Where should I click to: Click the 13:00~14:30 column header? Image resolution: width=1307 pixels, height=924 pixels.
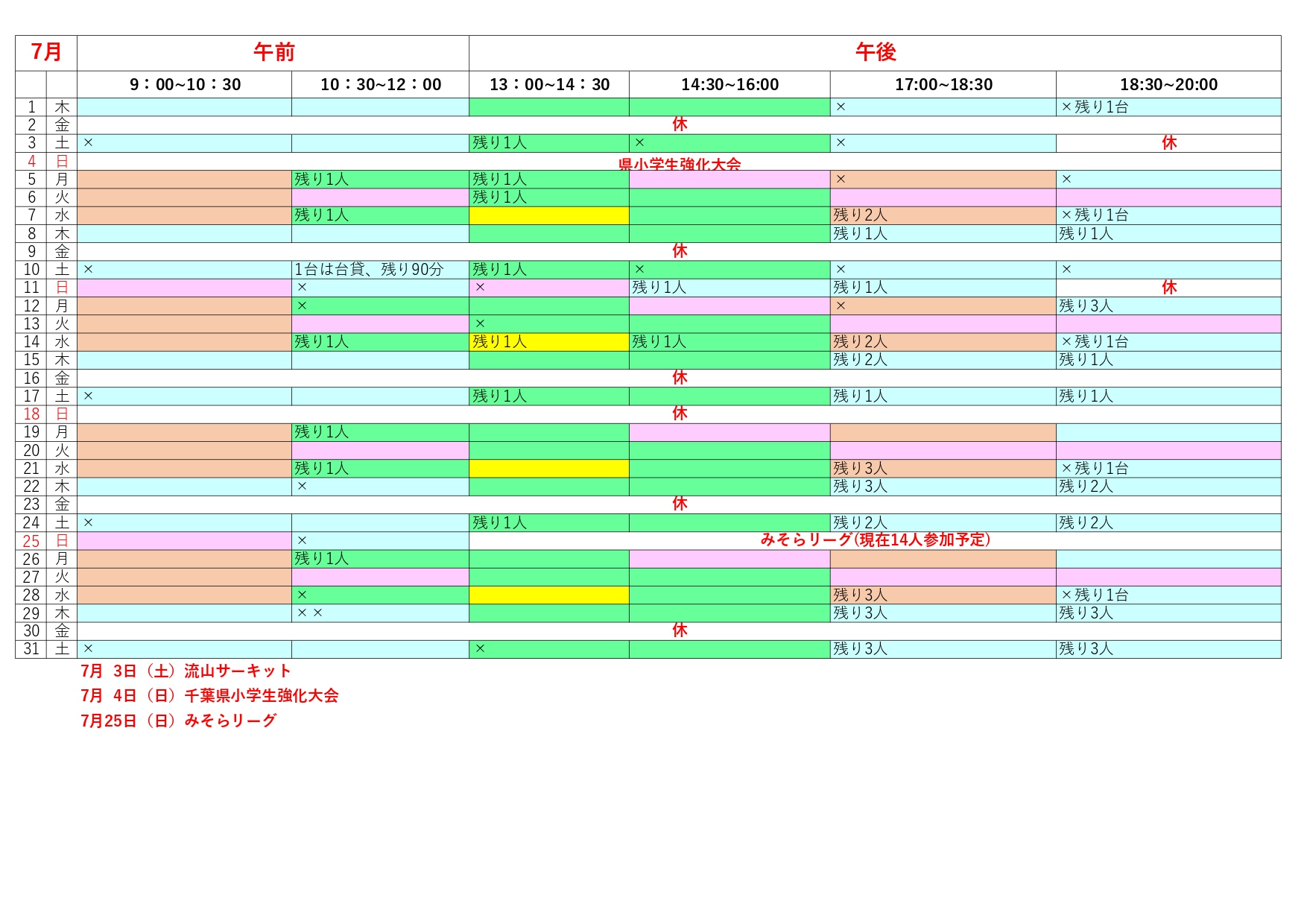point(549,85)
